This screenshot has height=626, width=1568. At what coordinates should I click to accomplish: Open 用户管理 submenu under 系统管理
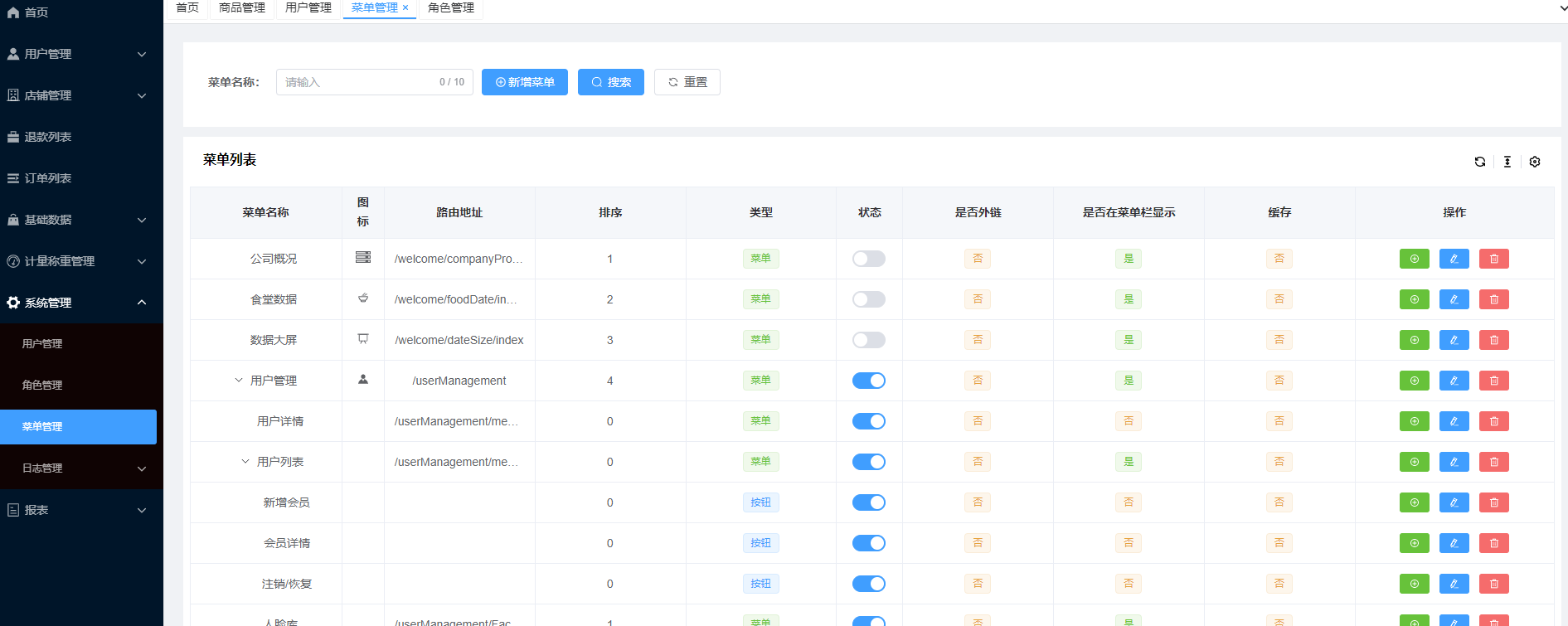click(x=81, y=344)
